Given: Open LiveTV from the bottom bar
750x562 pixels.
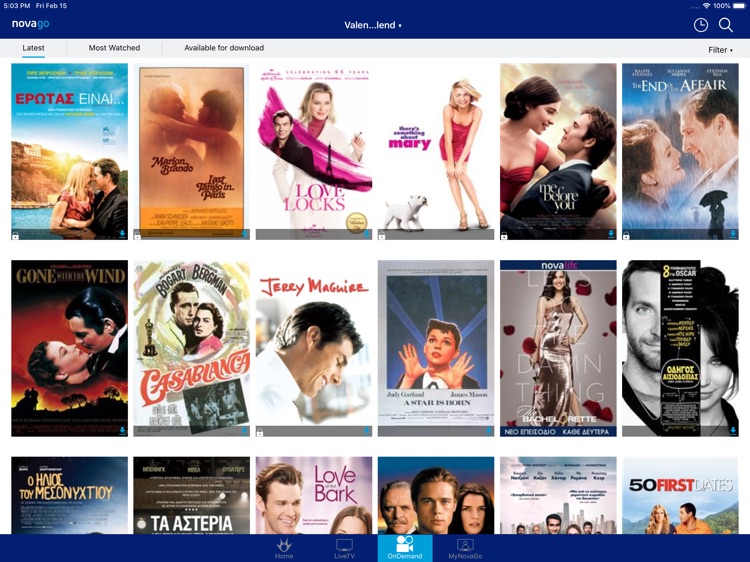Looking at the screenshot, I should (x=344, y=548).
